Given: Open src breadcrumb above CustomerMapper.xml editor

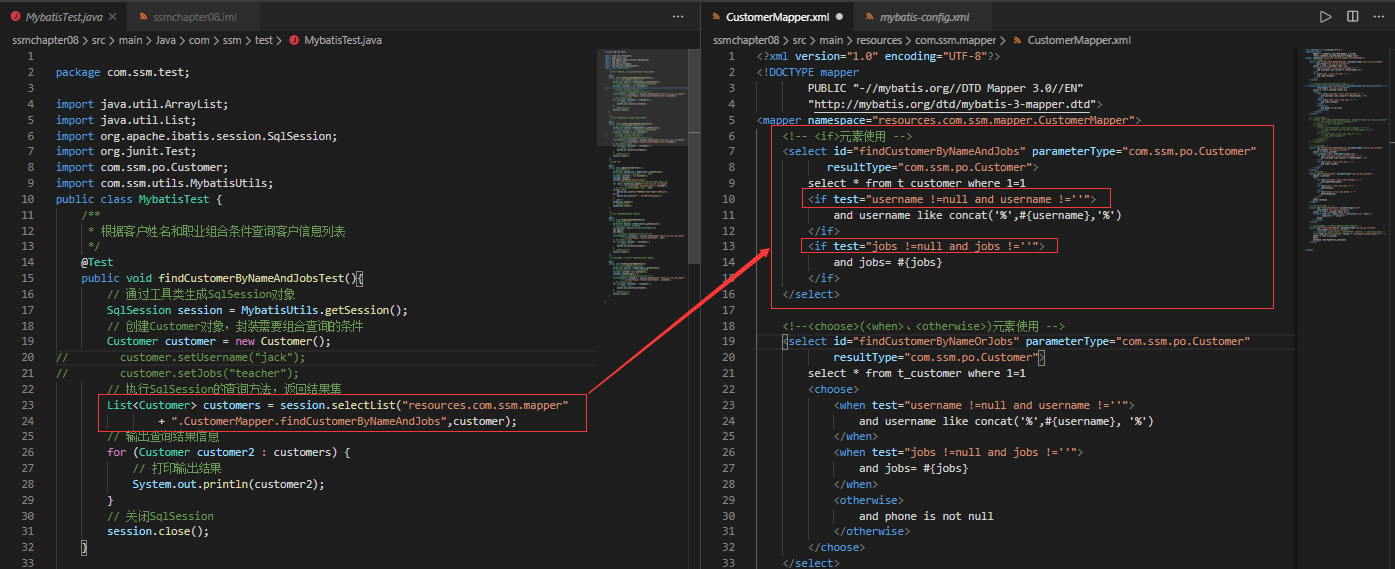Looking at the screenshot, I should click(x=802, y=40).
